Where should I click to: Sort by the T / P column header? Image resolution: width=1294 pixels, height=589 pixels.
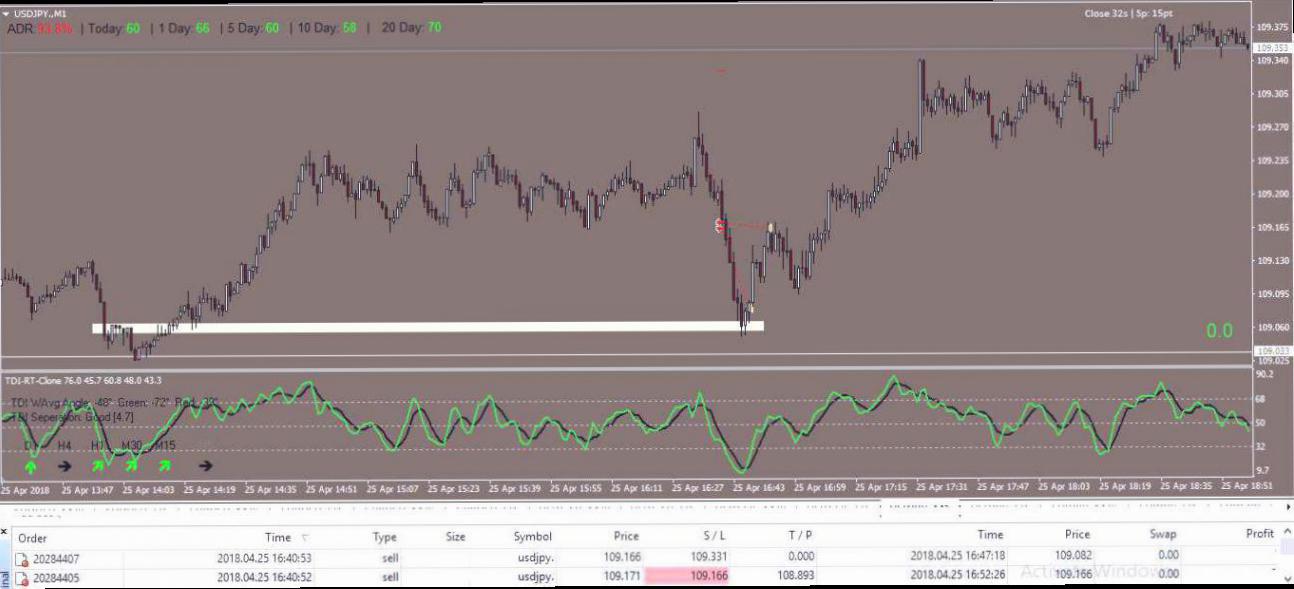pos(800,536)
